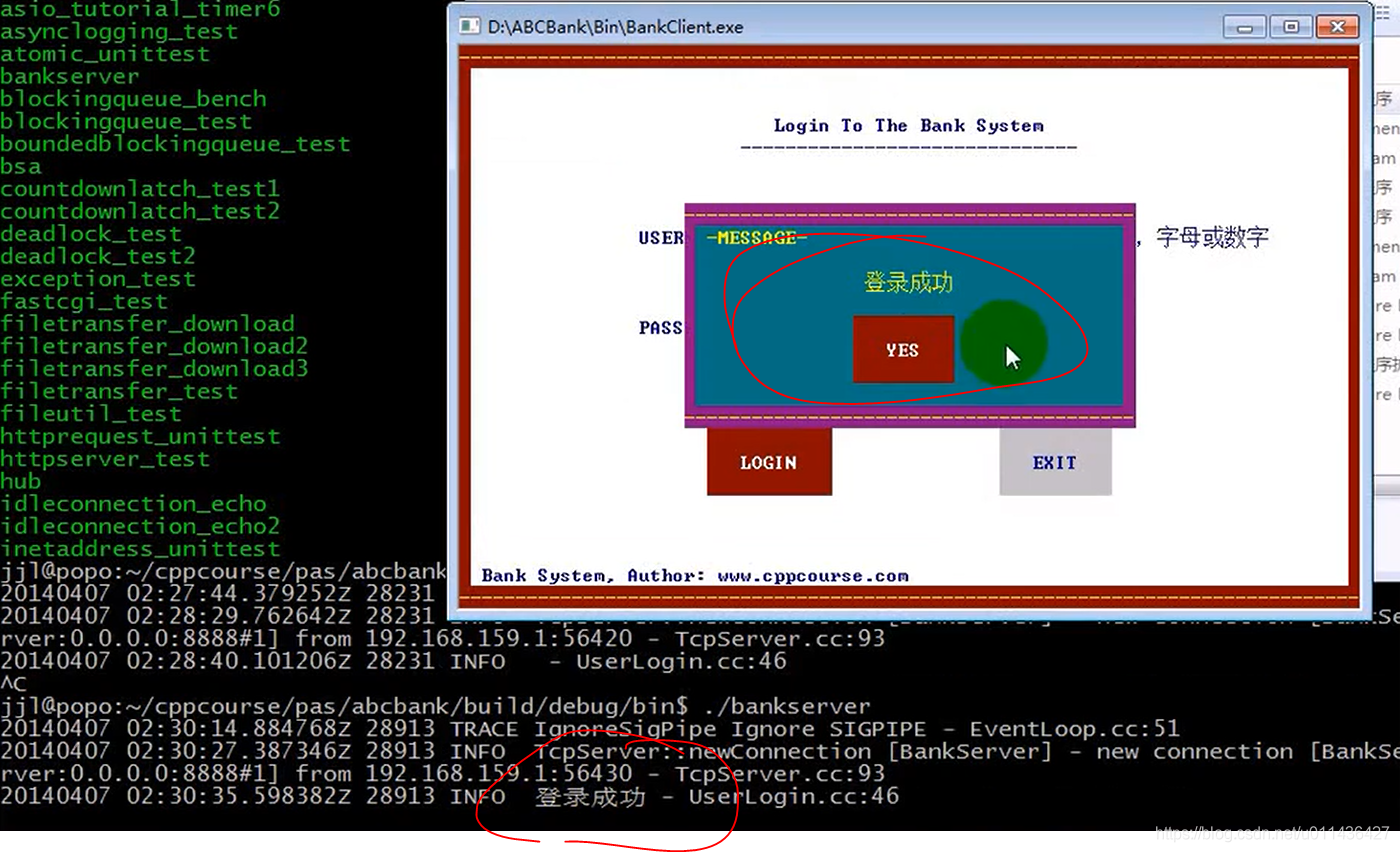Click the 登录成功 - UserLogin.cc:46 log entry
Screen dimensions: 1400x852
coord(450,797)
